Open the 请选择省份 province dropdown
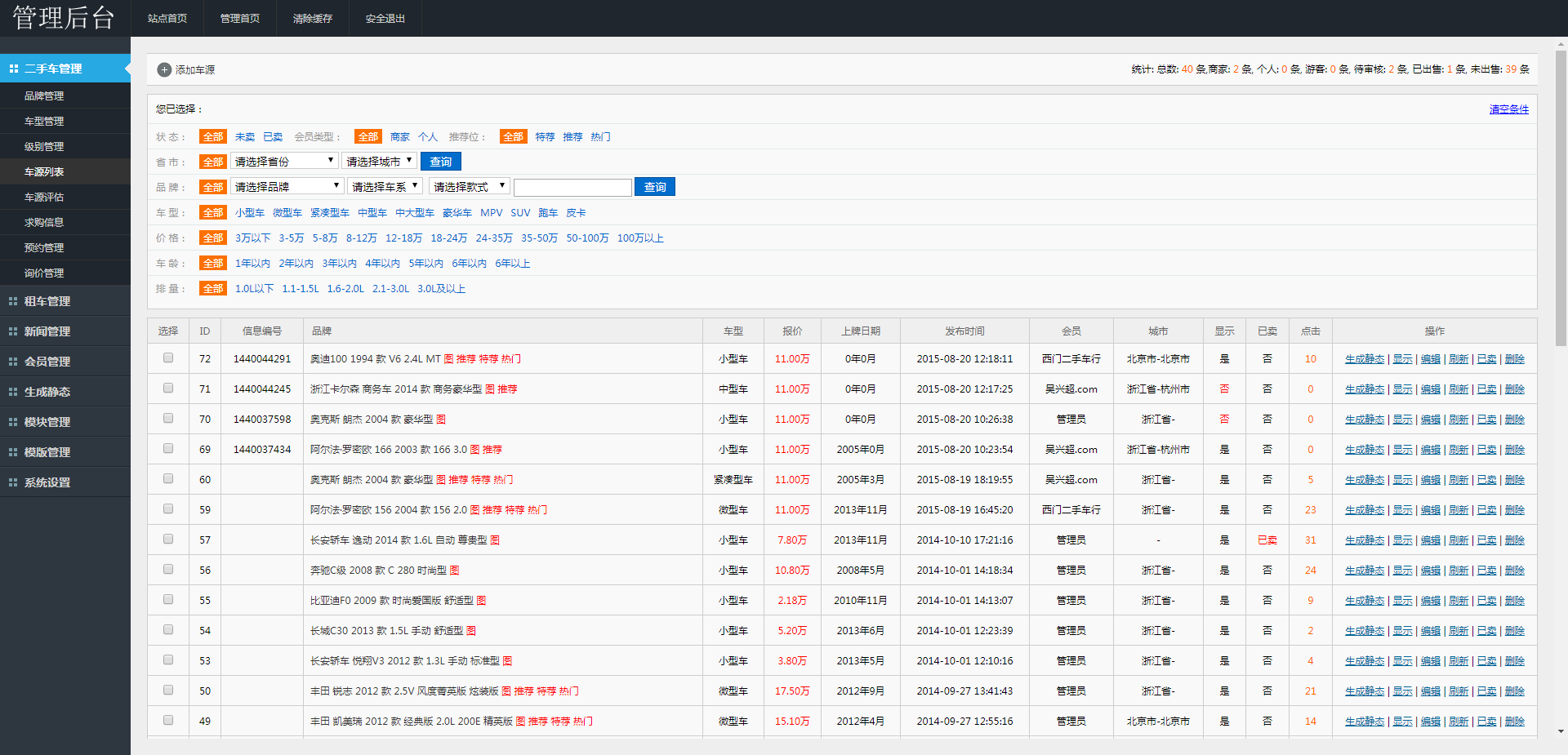 (284, 162)
